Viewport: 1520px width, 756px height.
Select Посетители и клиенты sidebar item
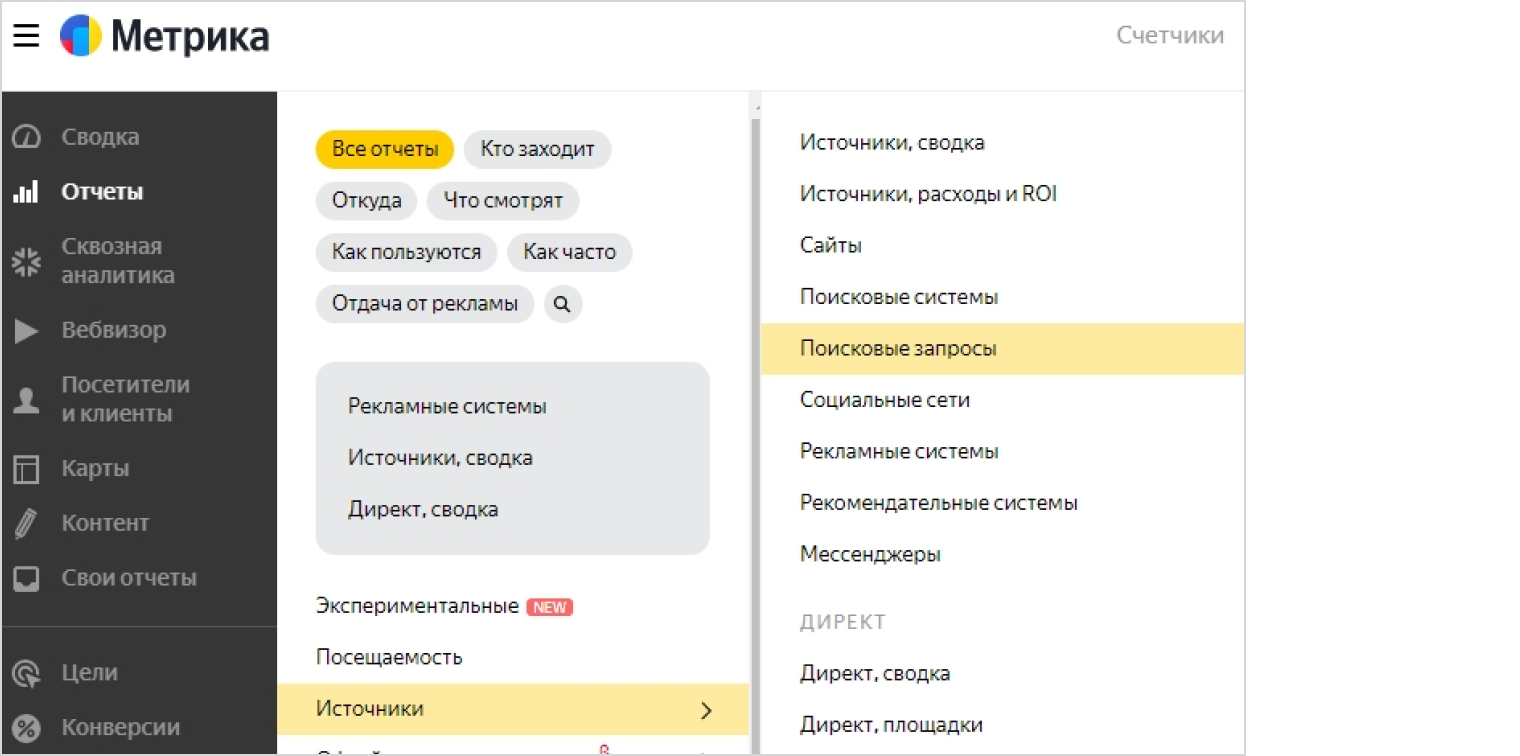point(125,399)
